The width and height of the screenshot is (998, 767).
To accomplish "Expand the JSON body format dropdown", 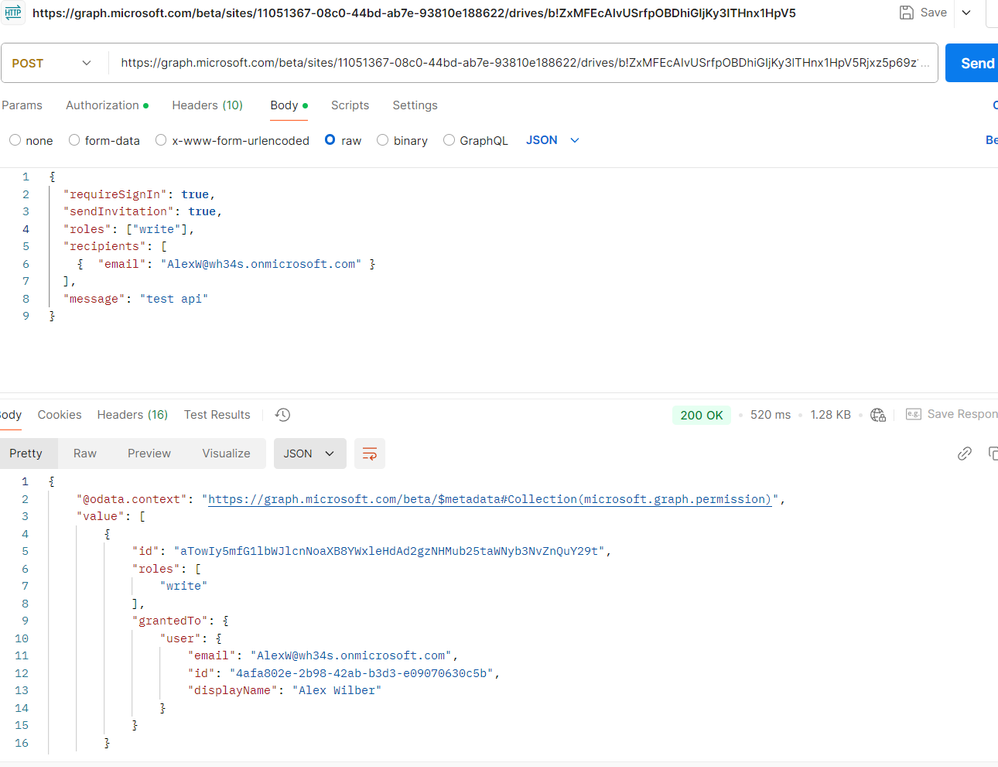I will click(552, 140).
